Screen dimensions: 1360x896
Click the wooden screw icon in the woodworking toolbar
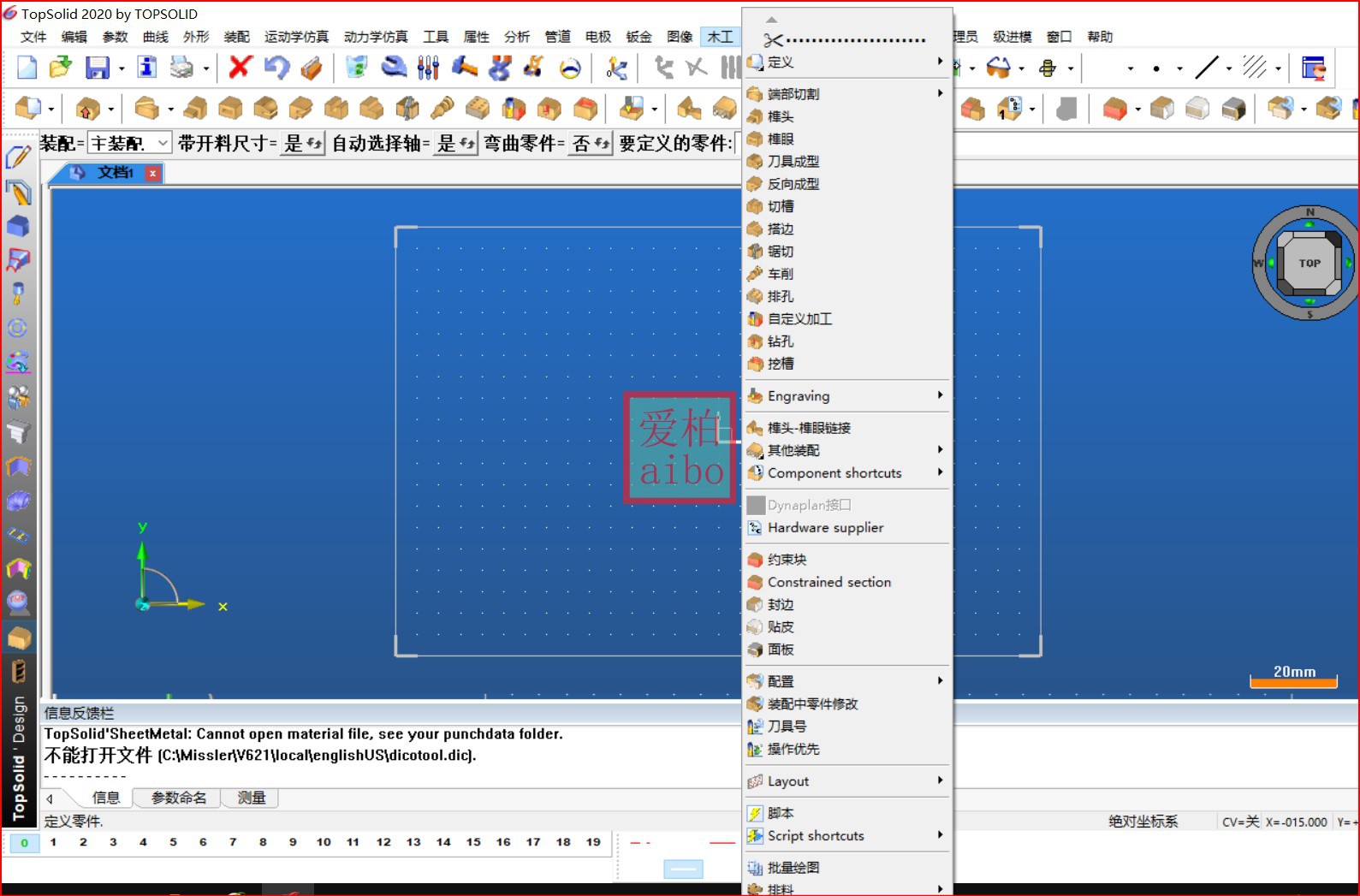coord(442,109)
